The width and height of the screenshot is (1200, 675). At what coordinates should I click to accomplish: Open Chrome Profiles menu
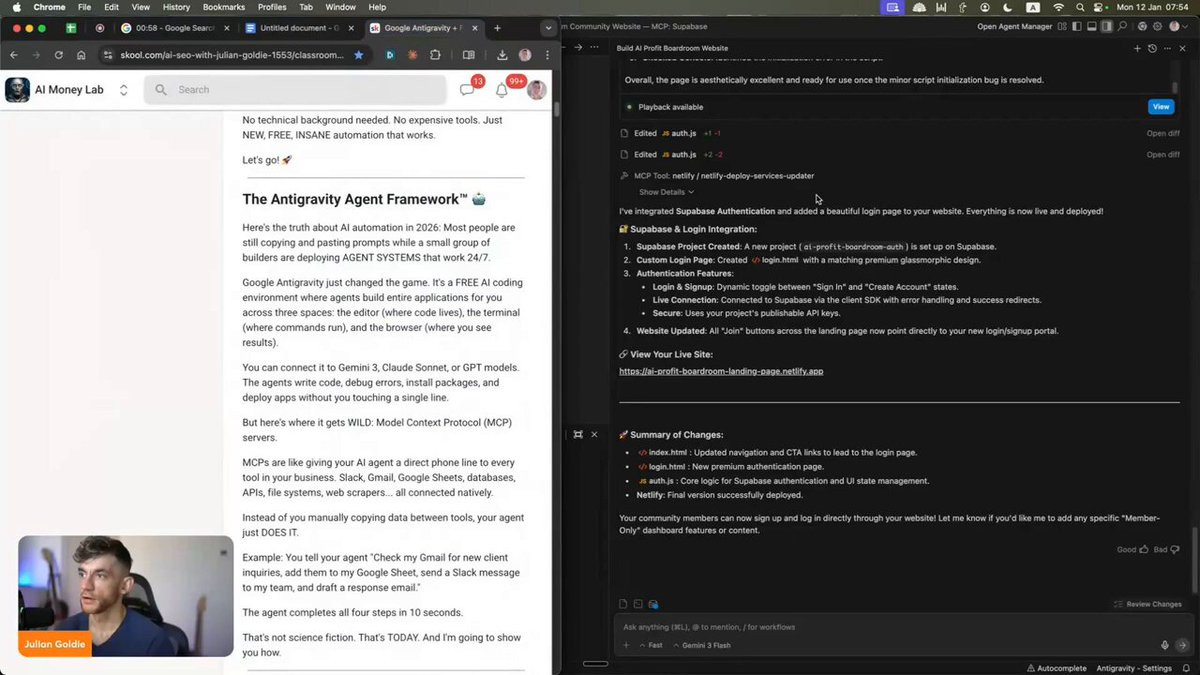pos(272,7)
